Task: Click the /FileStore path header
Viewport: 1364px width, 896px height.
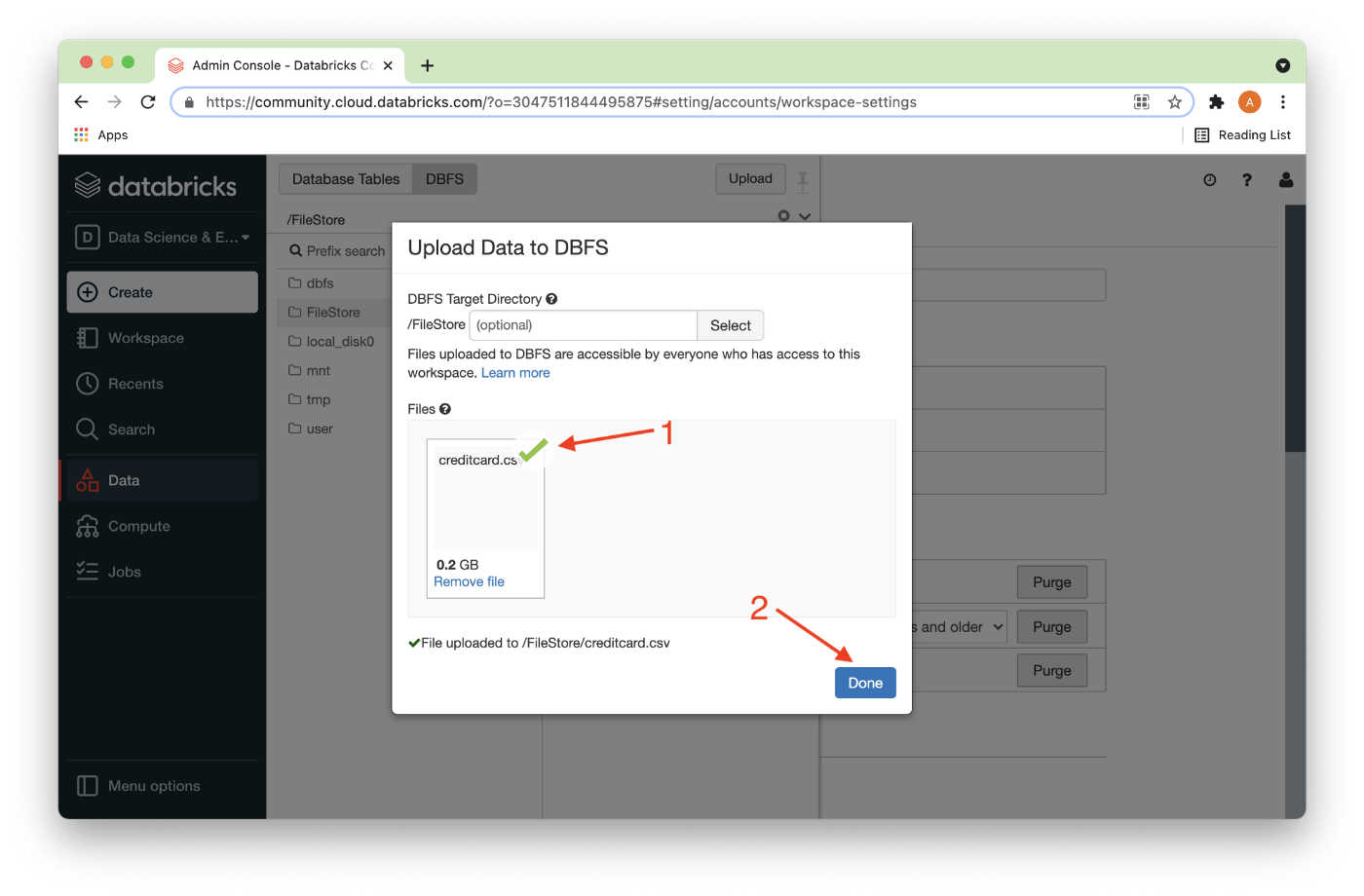Action: pos(317,220)
